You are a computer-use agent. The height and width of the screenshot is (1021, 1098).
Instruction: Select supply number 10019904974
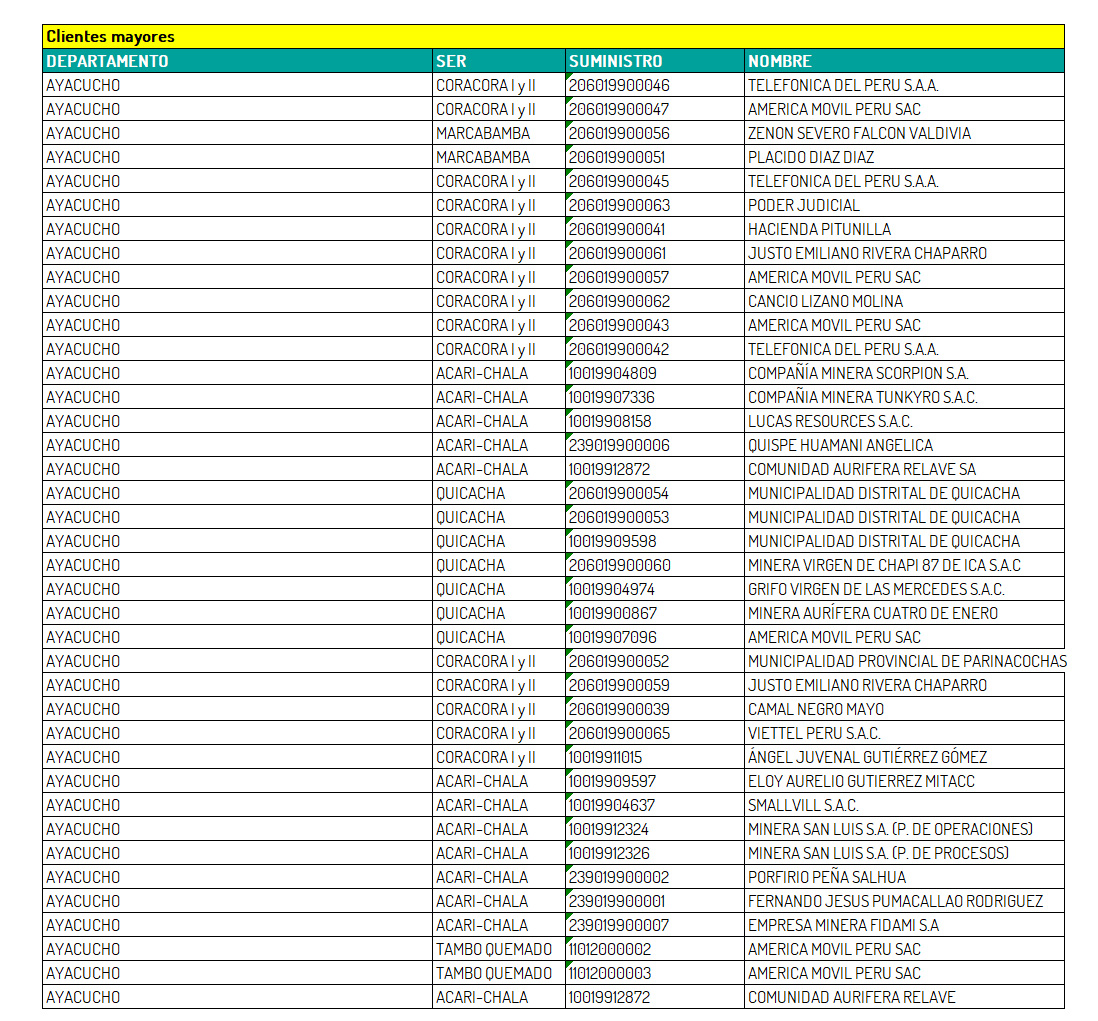(655, 589)
